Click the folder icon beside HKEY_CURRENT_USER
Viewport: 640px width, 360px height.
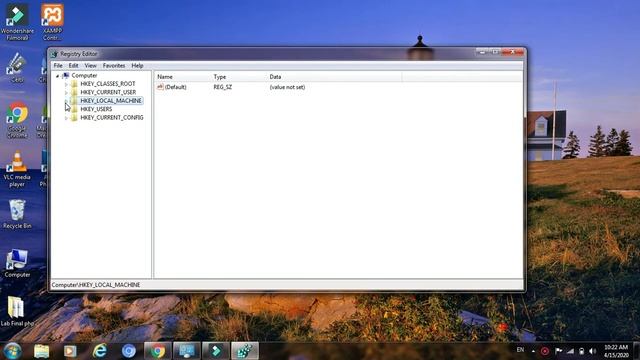(74, 92)
